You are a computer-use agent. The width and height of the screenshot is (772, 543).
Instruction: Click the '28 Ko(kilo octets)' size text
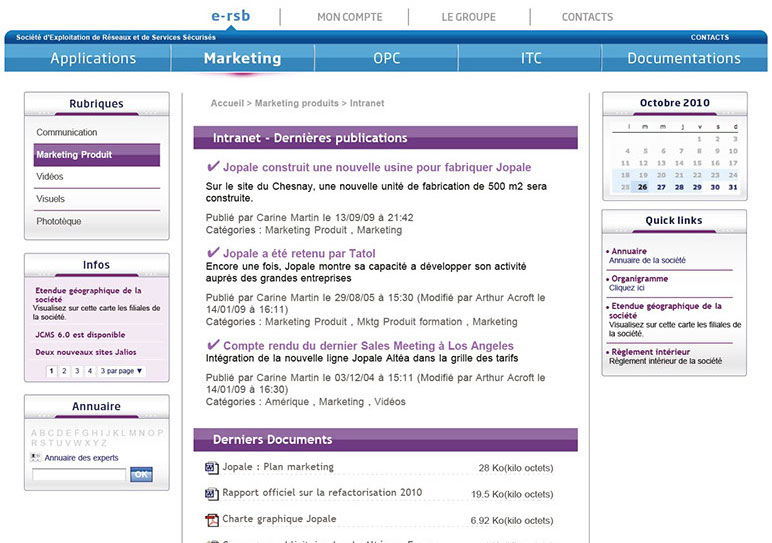pyautogui.click(x=515, y=468)
